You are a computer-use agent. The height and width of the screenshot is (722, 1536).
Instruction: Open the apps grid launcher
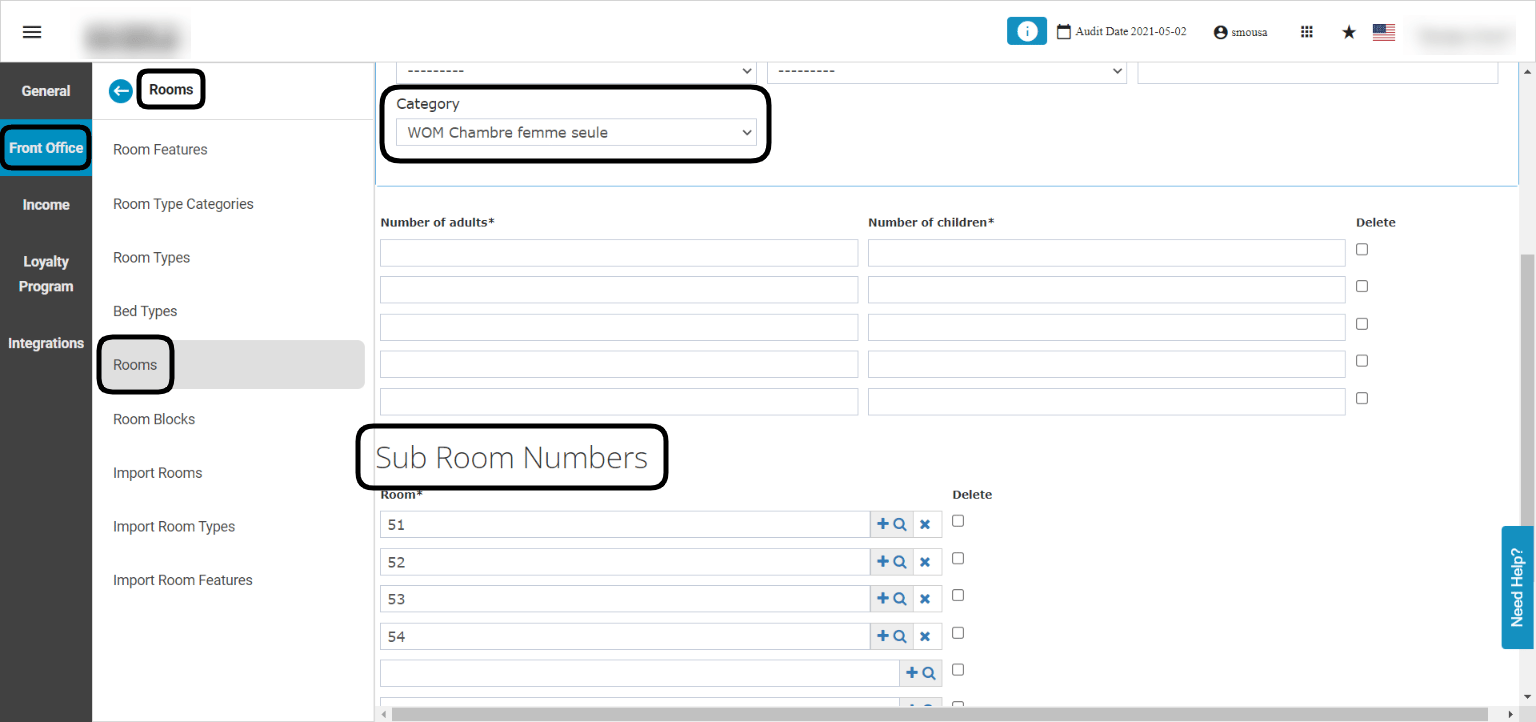(x=1306, y=32)
